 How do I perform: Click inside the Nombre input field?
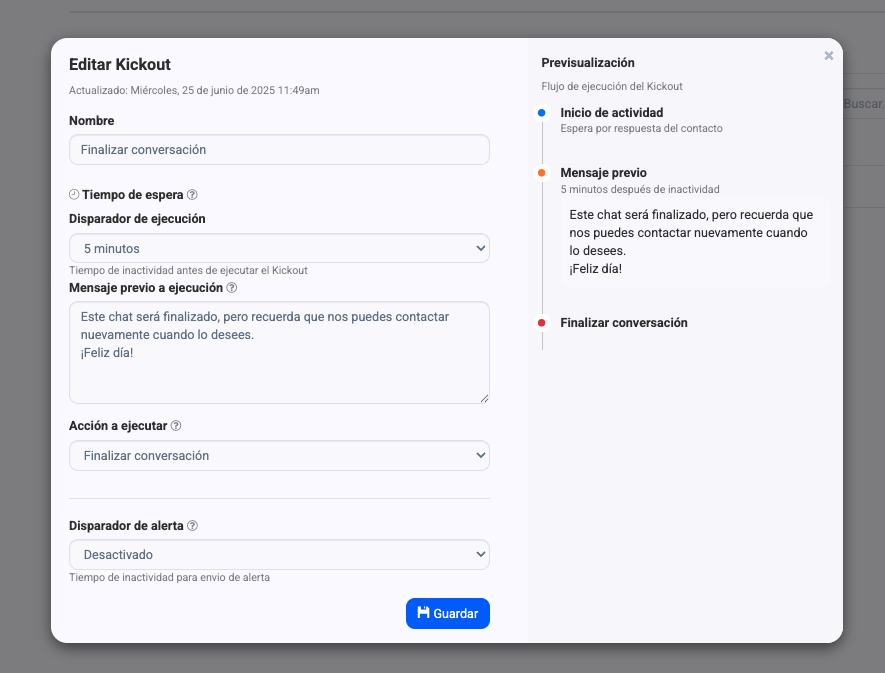pyautogui.click(x=278, y=149)
